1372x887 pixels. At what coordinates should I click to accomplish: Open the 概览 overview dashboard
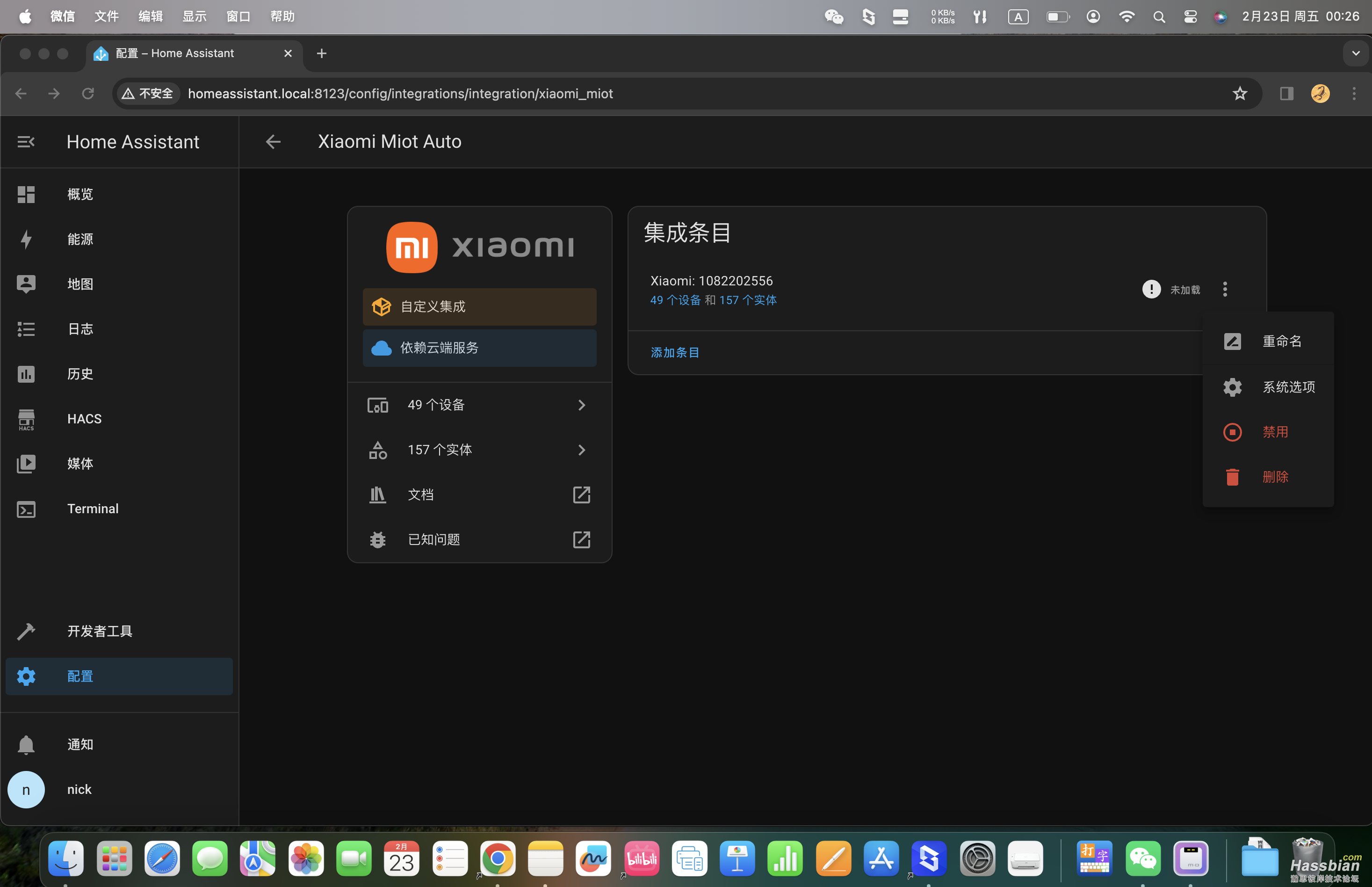[119, 194]
